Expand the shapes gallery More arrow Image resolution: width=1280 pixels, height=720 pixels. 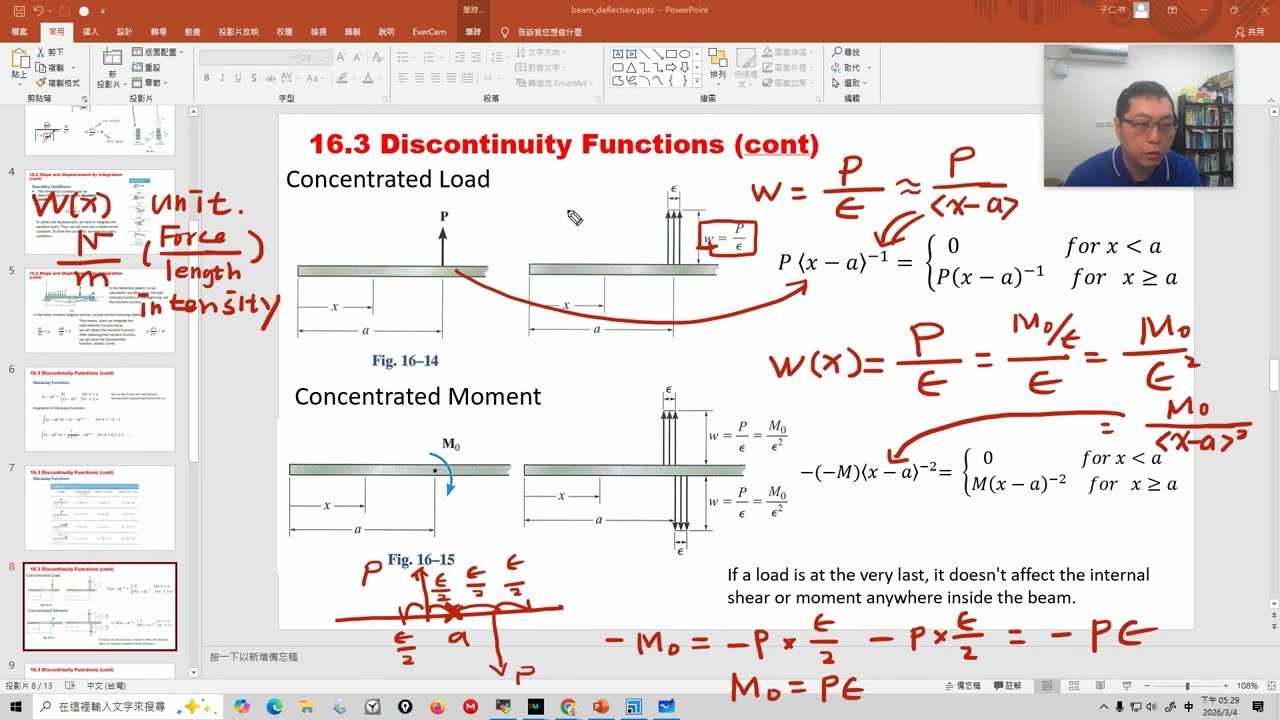(x=698, y=80)
